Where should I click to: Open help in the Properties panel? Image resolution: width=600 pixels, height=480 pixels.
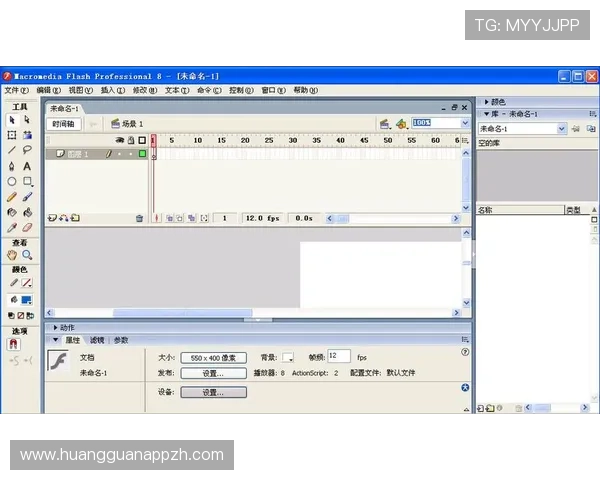465,352
